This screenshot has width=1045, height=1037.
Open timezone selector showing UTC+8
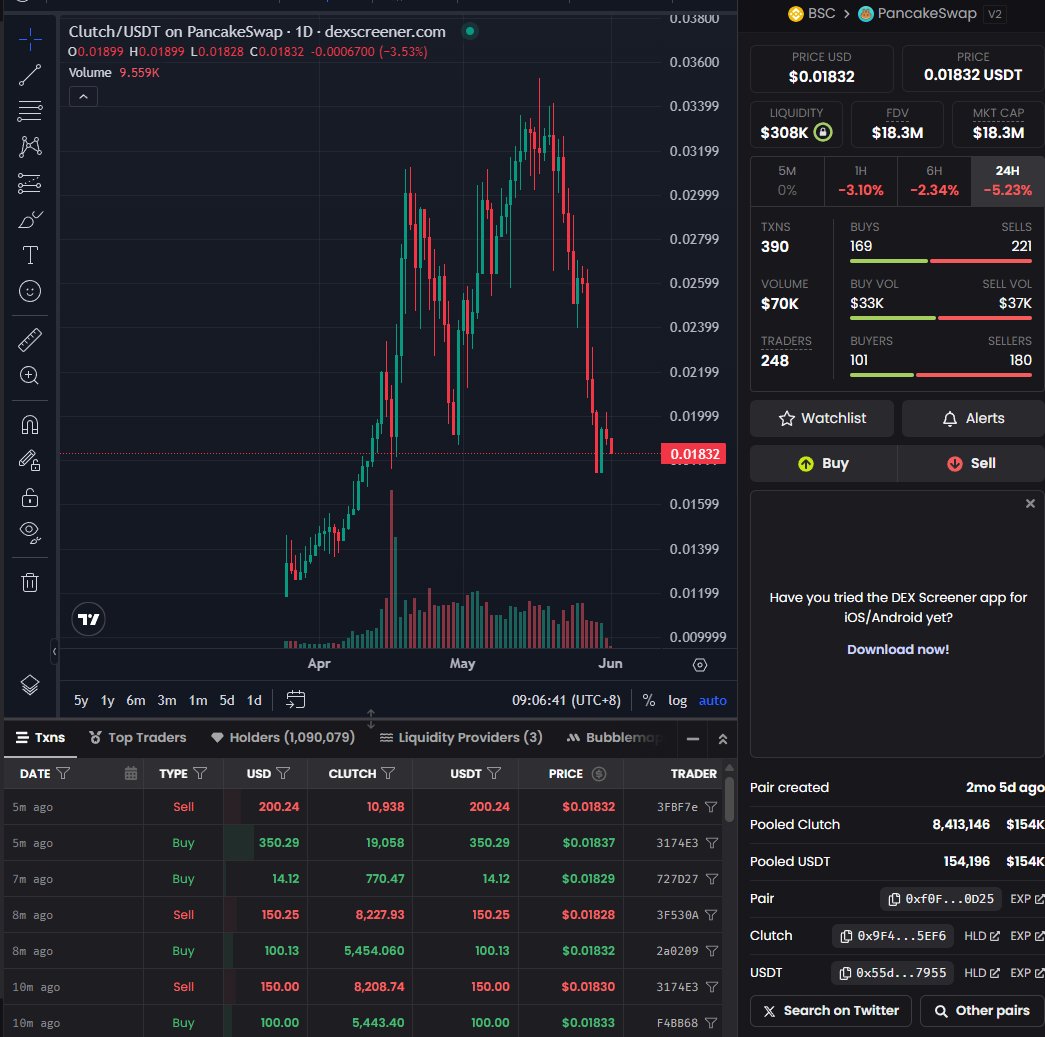pyautogui.click(x=566, y=700)
